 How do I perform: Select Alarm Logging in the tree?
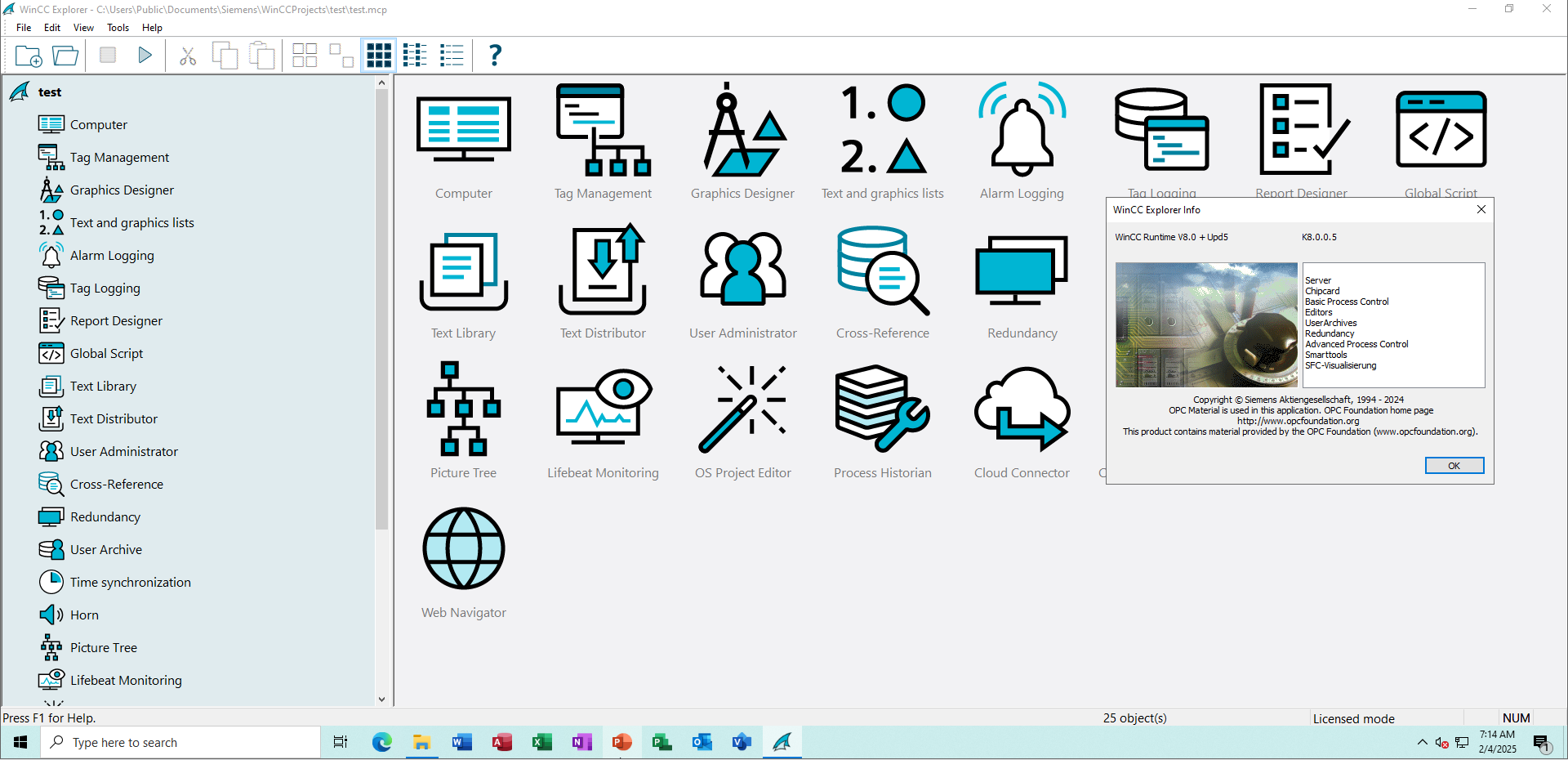[x=112, y=255]
